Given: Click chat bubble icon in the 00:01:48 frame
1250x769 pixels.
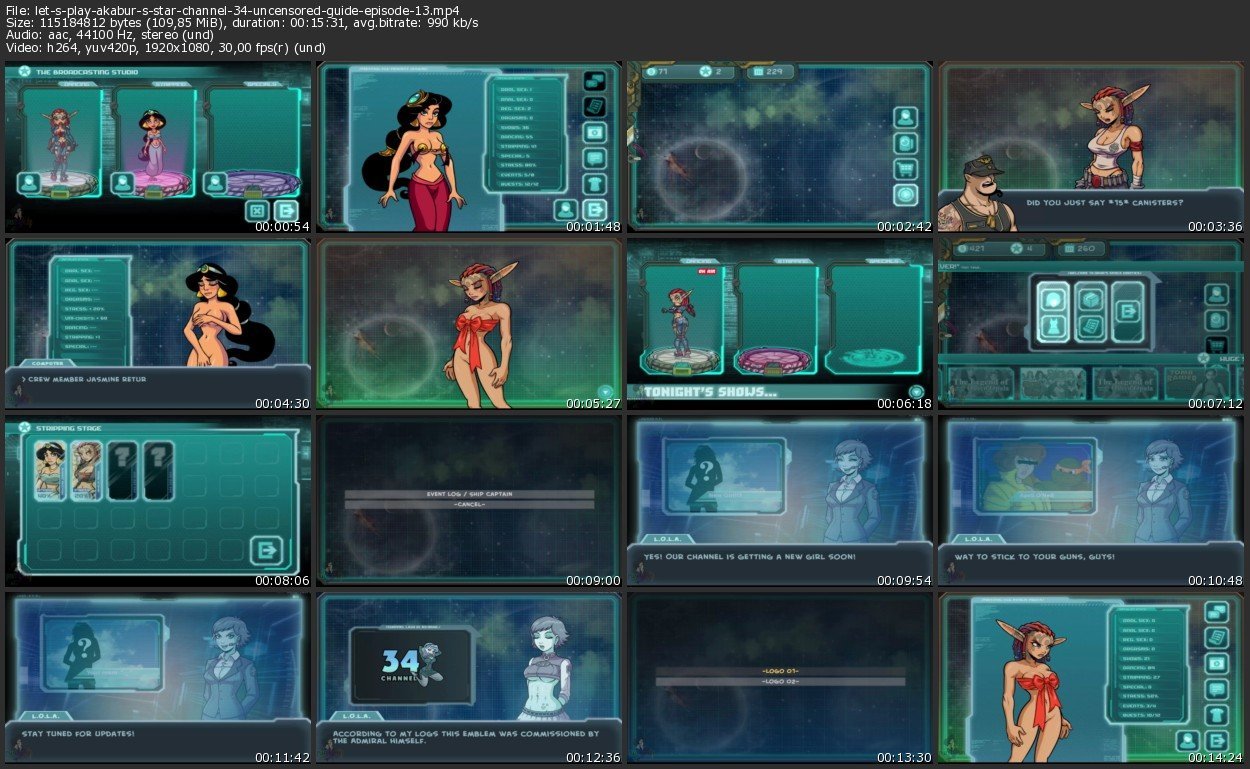Looking at the screenshot, I should point(595,158).
